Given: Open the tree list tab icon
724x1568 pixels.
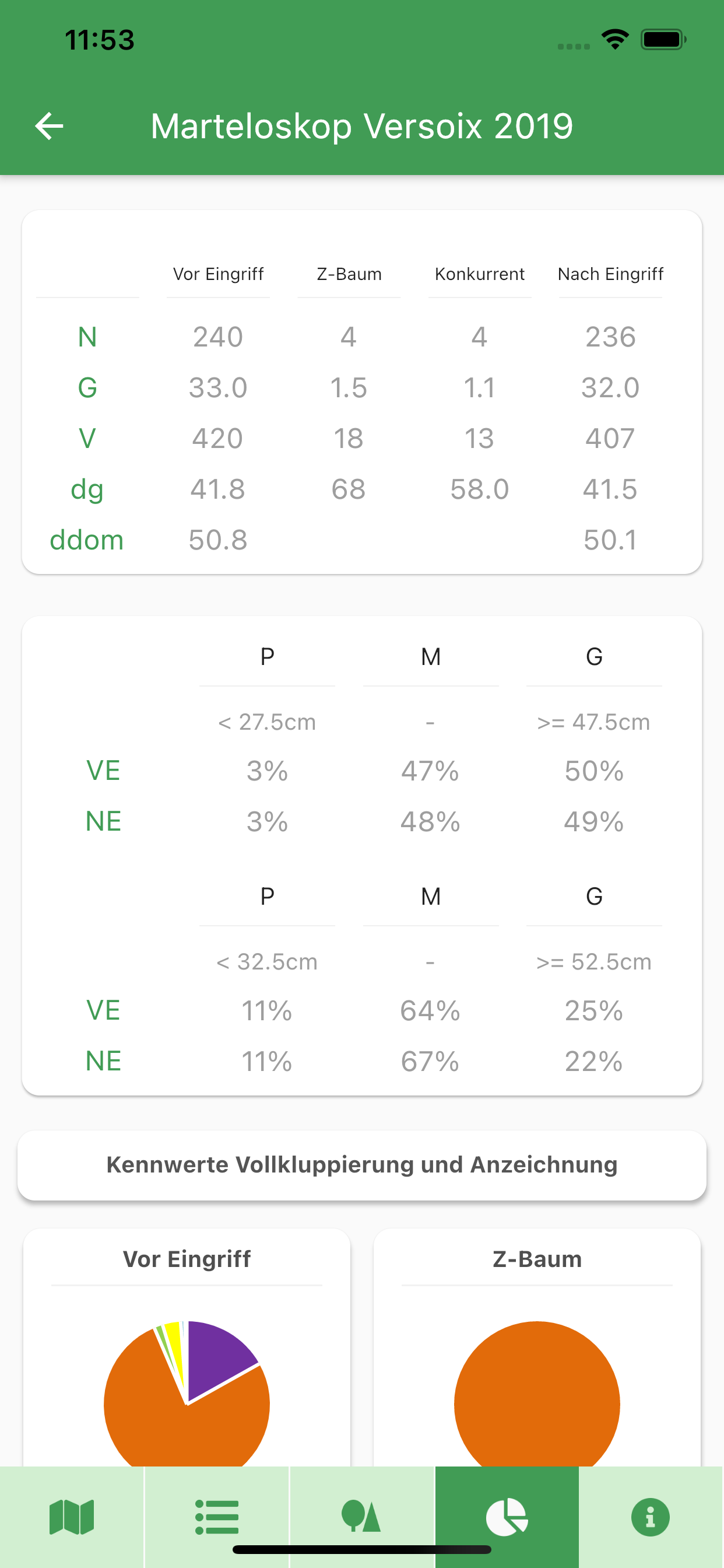Looking at the screenshot, I should click(217, 1516).
